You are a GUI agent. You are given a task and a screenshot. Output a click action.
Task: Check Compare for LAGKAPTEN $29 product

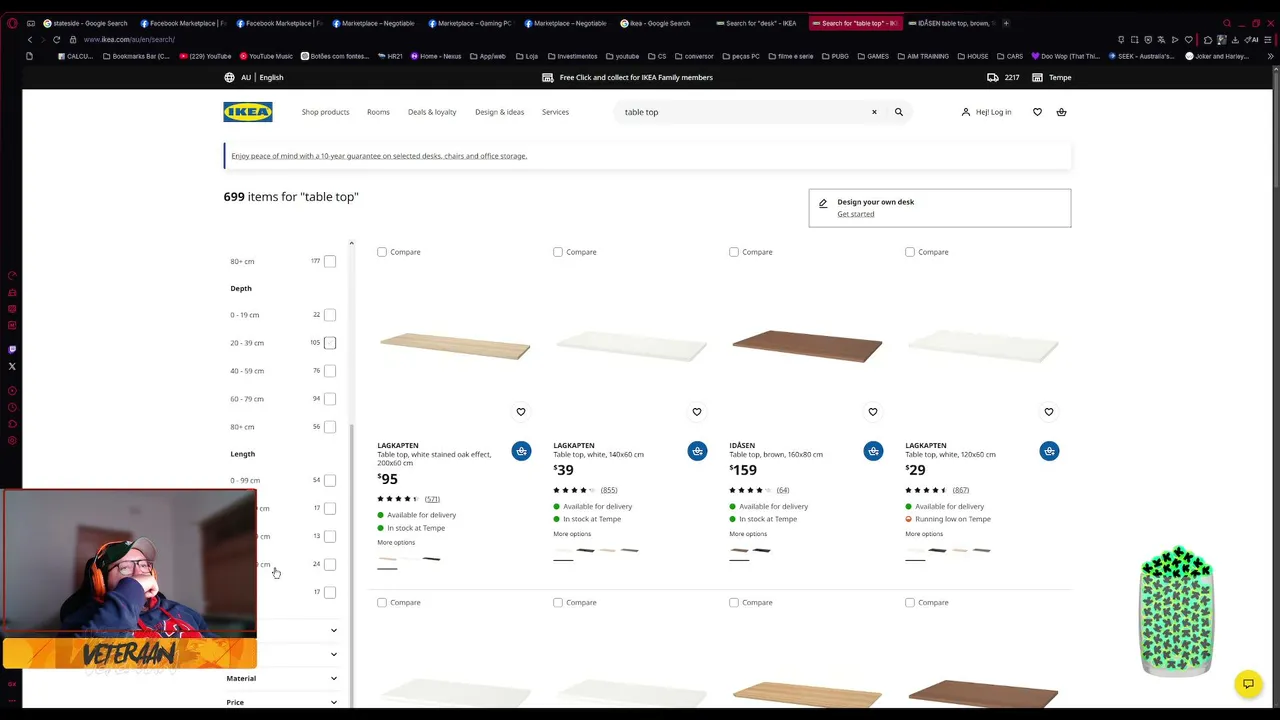click(x=910, y=252)
